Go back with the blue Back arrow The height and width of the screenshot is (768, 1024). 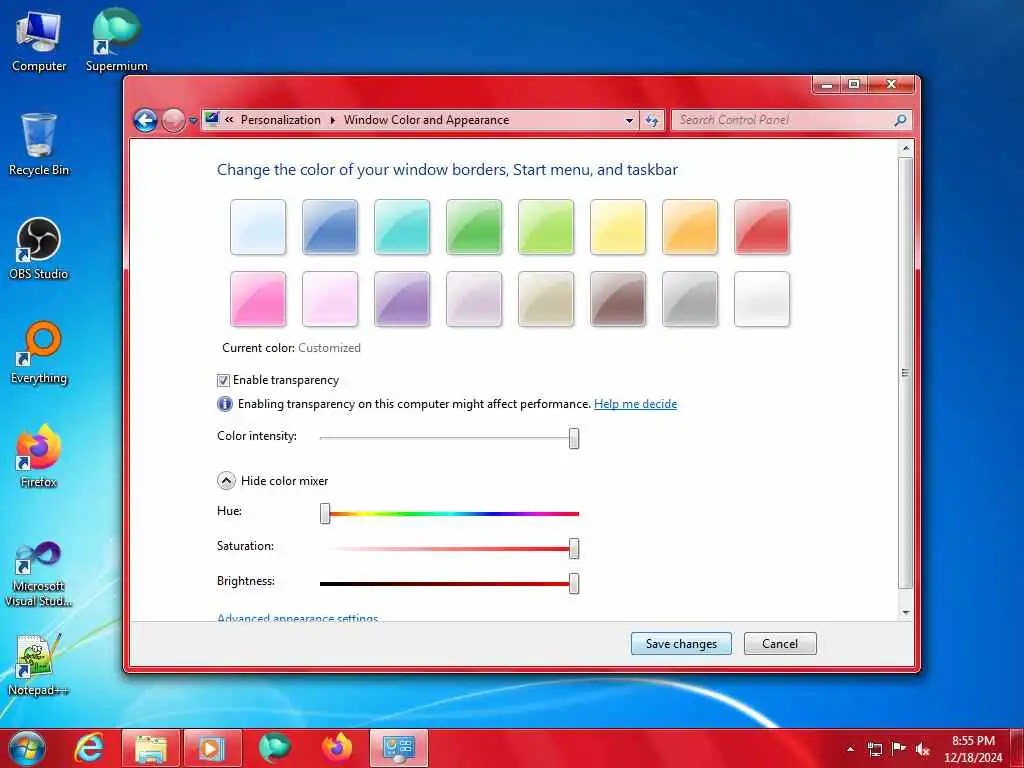[145, 120]
